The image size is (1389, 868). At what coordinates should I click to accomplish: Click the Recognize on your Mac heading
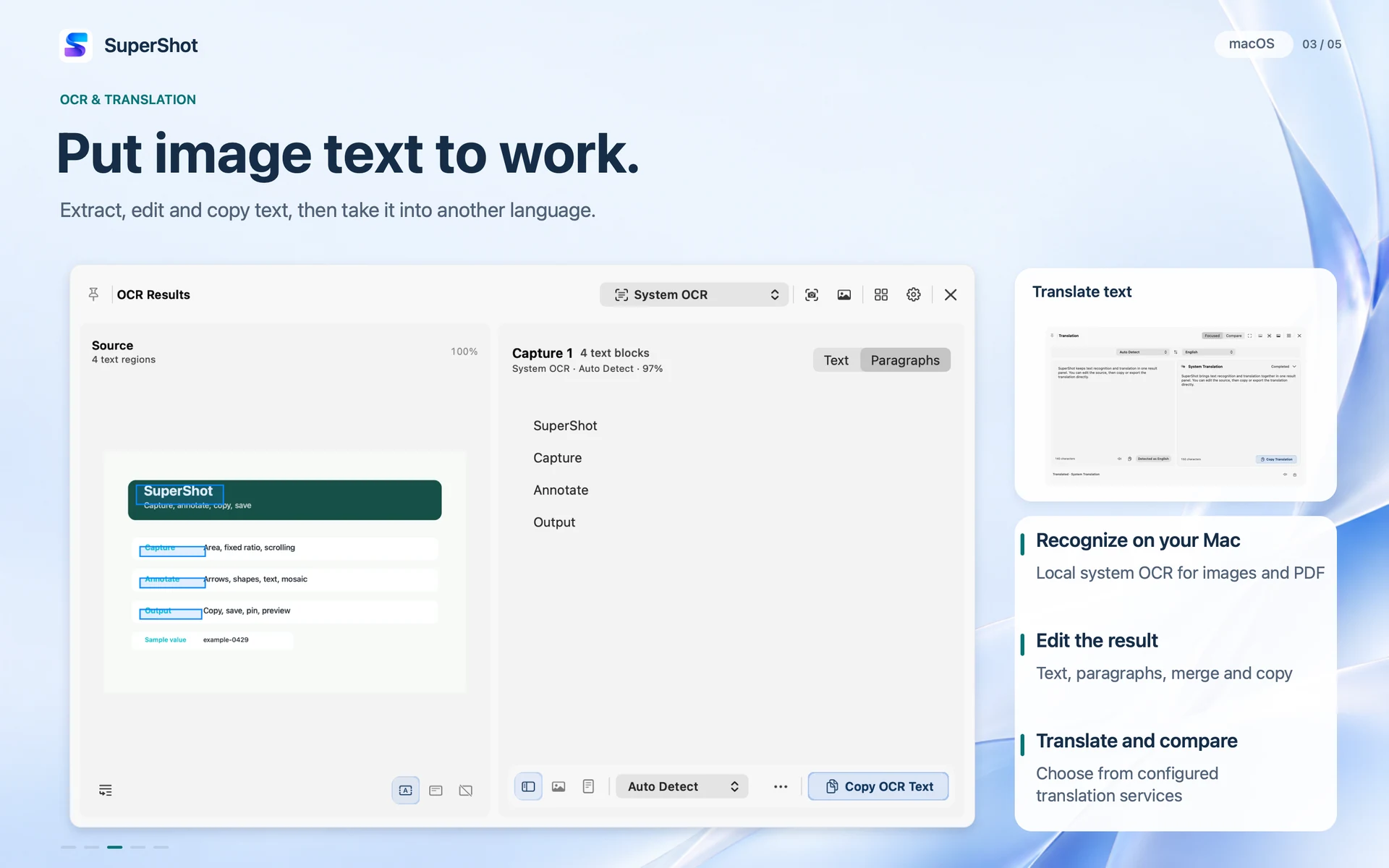(1138, 540)
